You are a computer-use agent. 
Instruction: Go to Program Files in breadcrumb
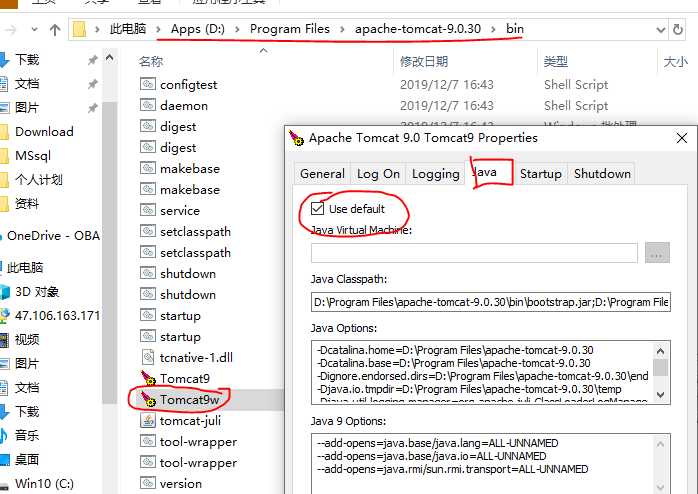[x=289, y=29]
